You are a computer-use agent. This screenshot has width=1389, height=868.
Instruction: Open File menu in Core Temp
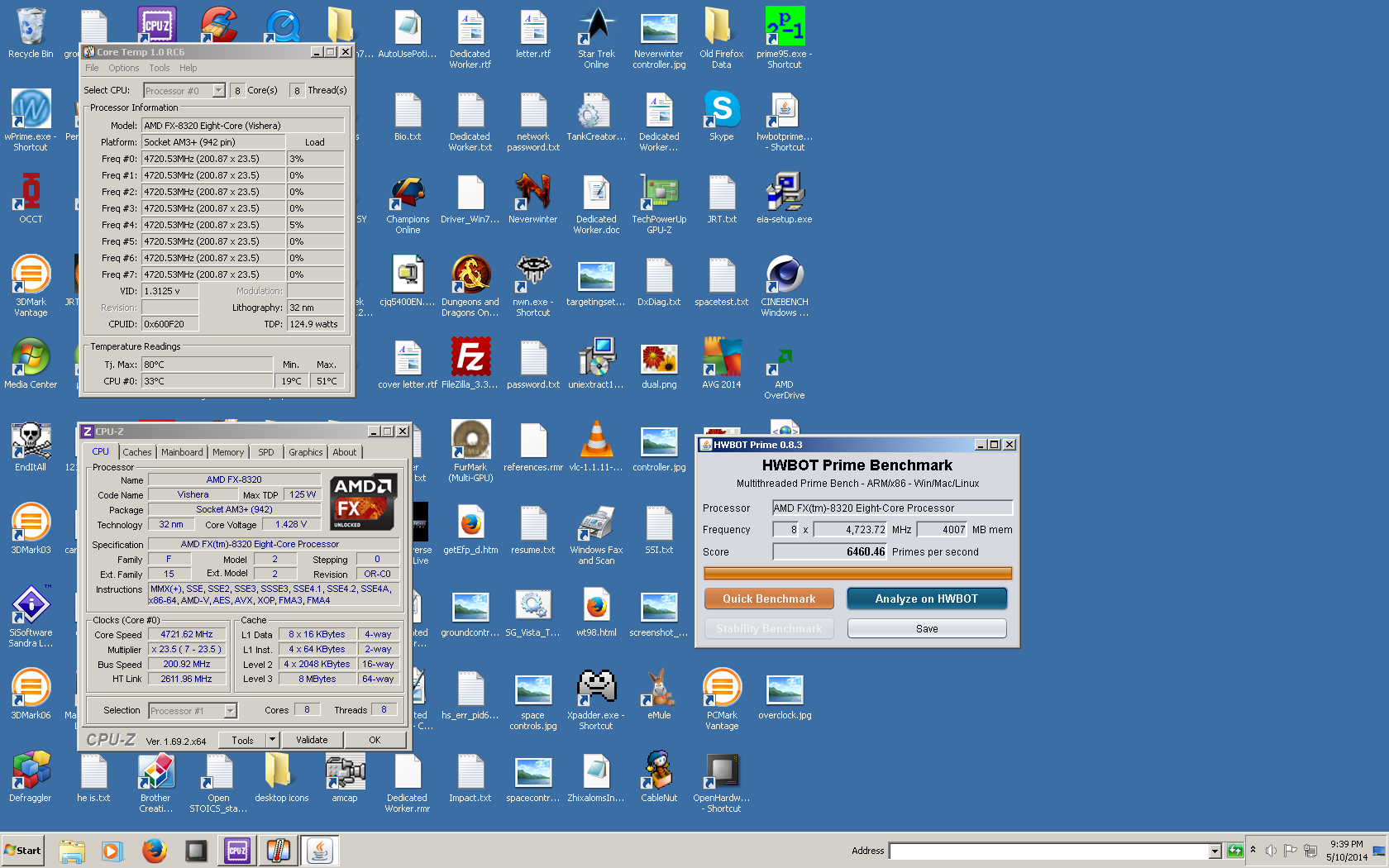pyautogui.click(x=92, y=68)
